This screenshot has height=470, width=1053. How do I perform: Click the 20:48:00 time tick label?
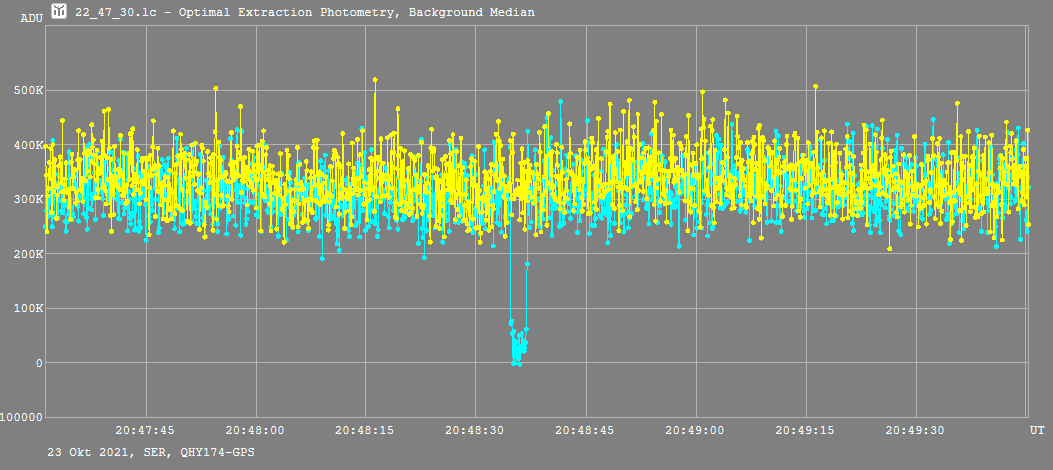[x=255, y=430]
